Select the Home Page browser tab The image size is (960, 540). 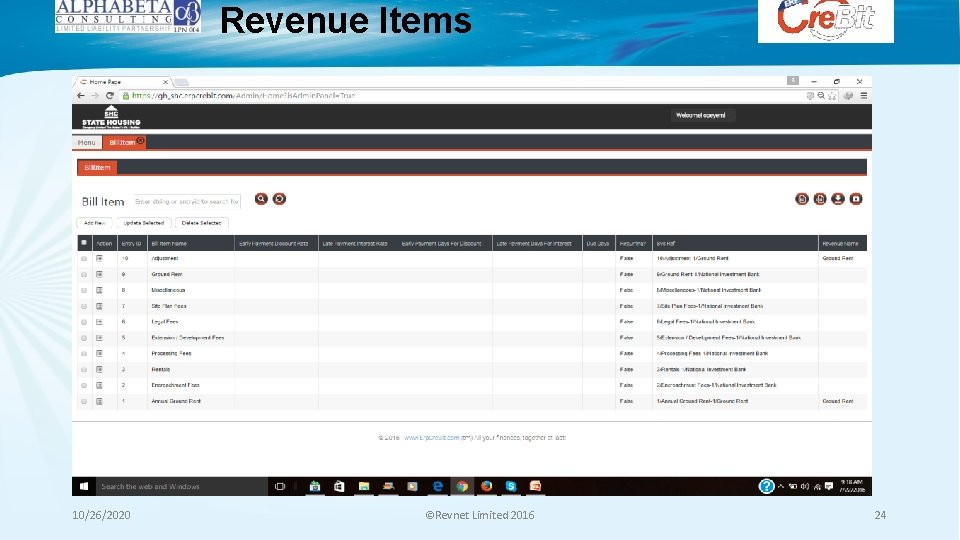pyautogui.click(x=122, y=81)
